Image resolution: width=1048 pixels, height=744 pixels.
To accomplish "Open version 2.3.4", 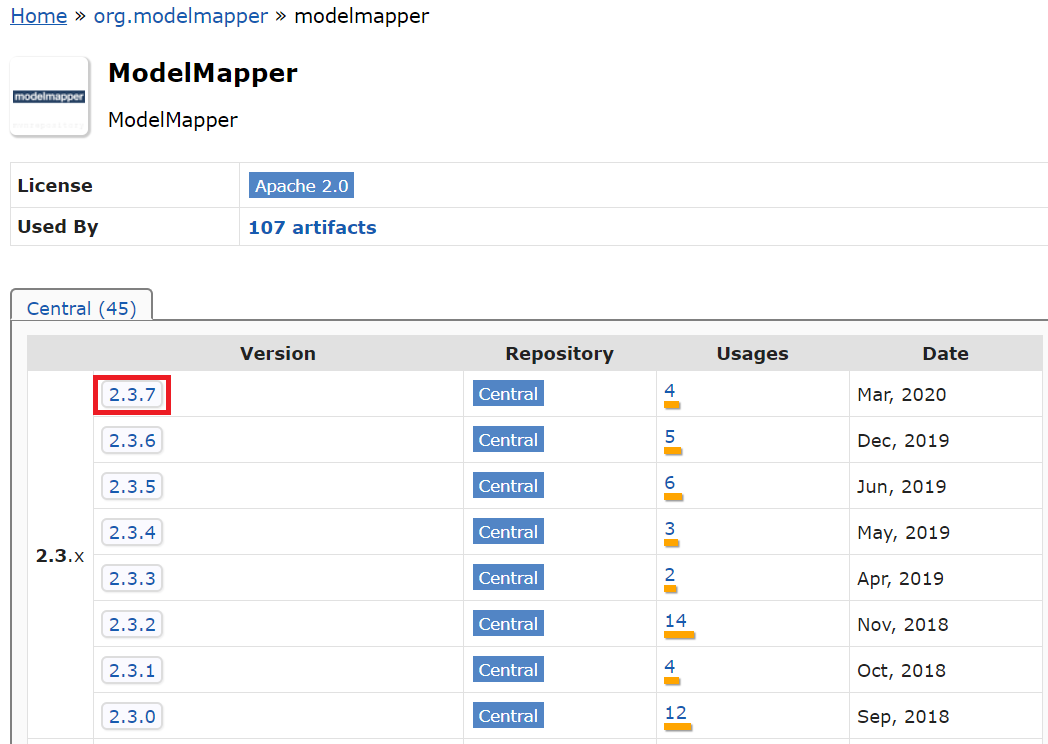I will click(132, 533).
